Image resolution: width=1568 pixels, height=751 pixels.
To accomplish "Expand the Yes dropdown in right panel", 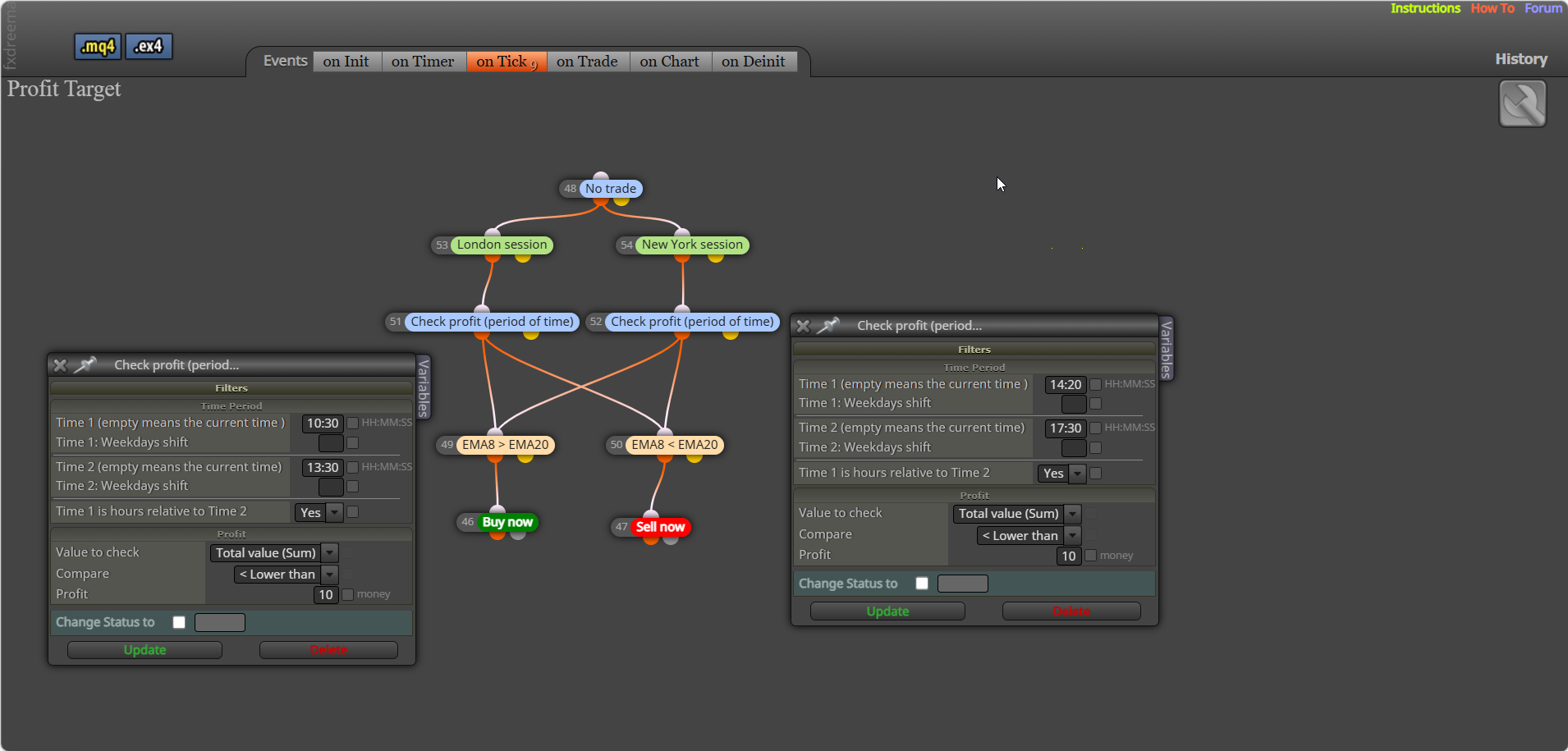I will click(1061, 473).
